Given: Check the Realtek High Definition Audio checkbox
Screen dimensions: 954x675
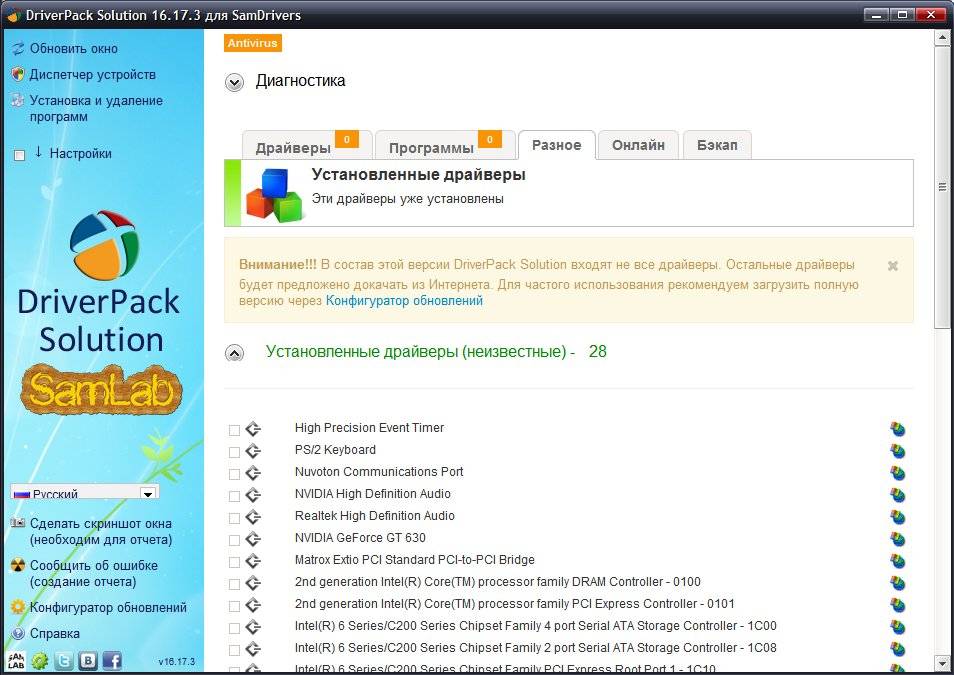Looking at the screenshot, I should 234,518.
